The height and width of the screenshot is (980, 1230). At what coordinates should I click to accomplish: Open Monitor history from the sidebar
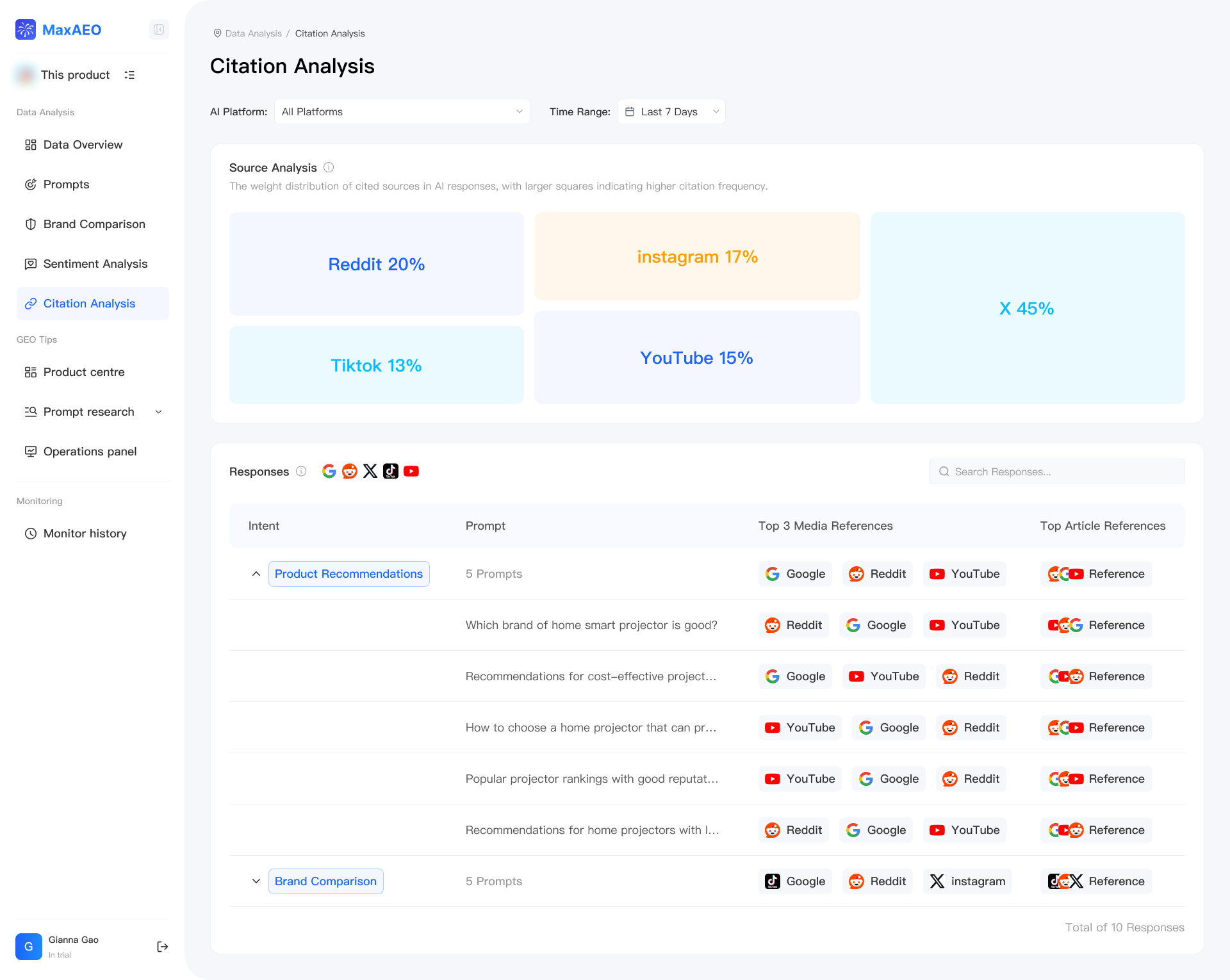85,533
